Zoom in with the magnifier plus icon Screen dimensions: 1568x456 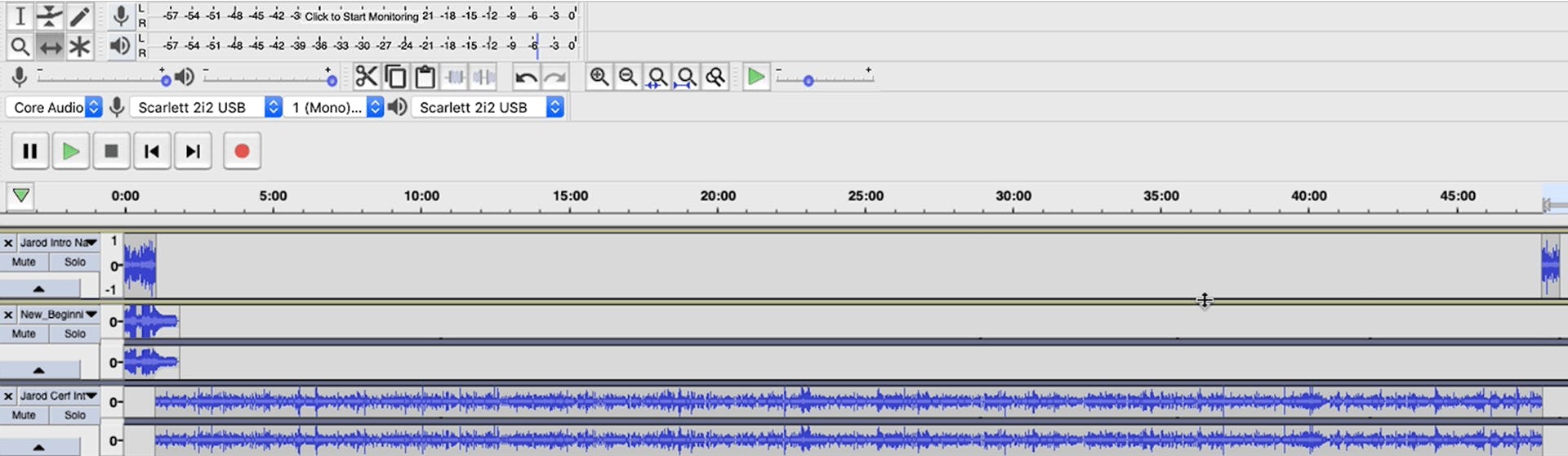pyautogui.click(x=599, y=77)
